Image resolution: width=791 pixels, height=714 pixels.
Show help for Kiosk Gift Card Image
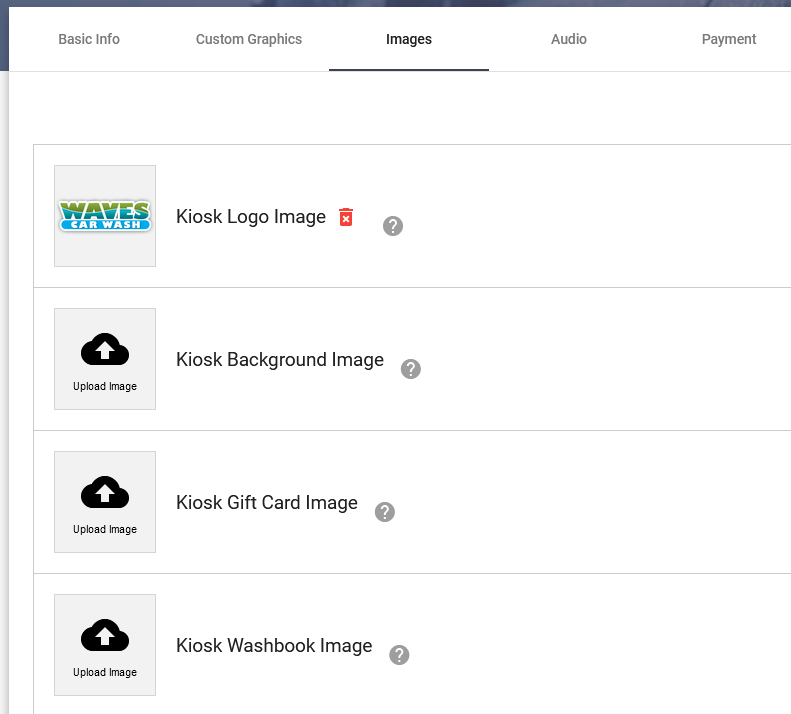coord(384,512)
